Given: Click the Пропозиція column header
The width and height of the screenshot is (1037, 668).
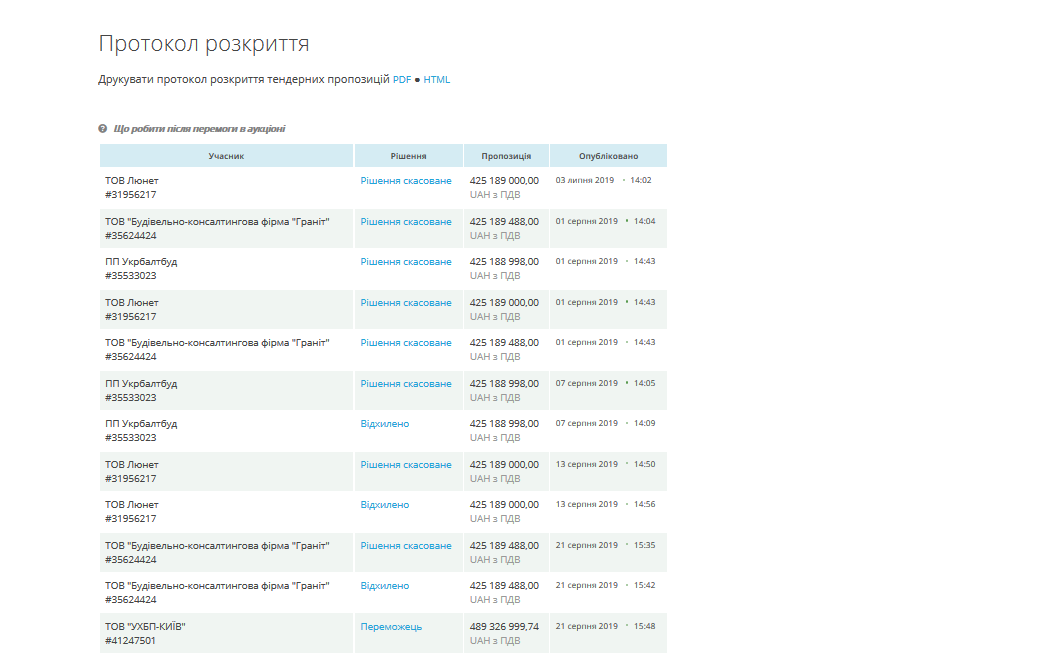Looking at the screenshot, I should 506,156.
